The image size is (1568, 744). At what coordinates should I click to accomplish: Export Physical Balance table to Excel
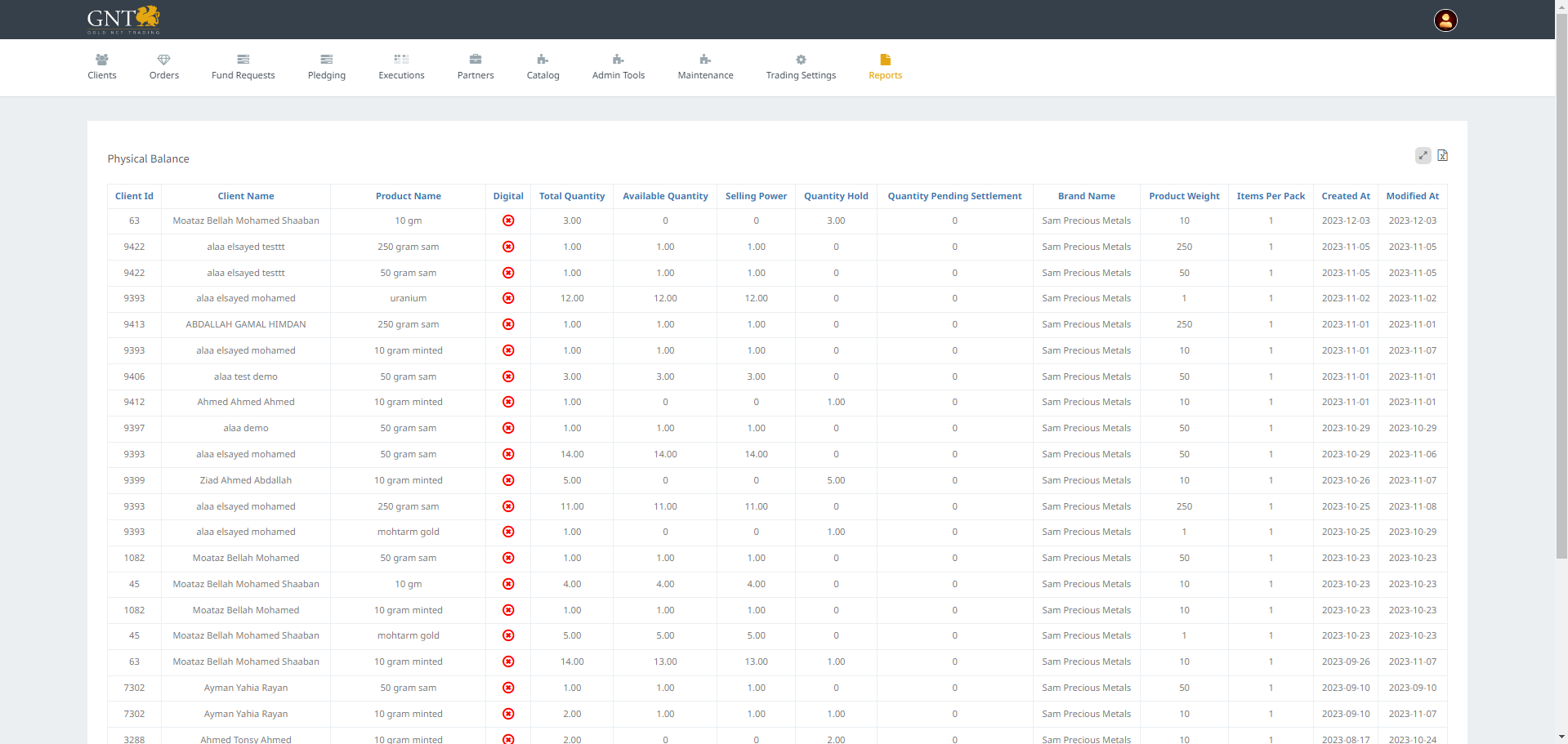click(1443, 156)
